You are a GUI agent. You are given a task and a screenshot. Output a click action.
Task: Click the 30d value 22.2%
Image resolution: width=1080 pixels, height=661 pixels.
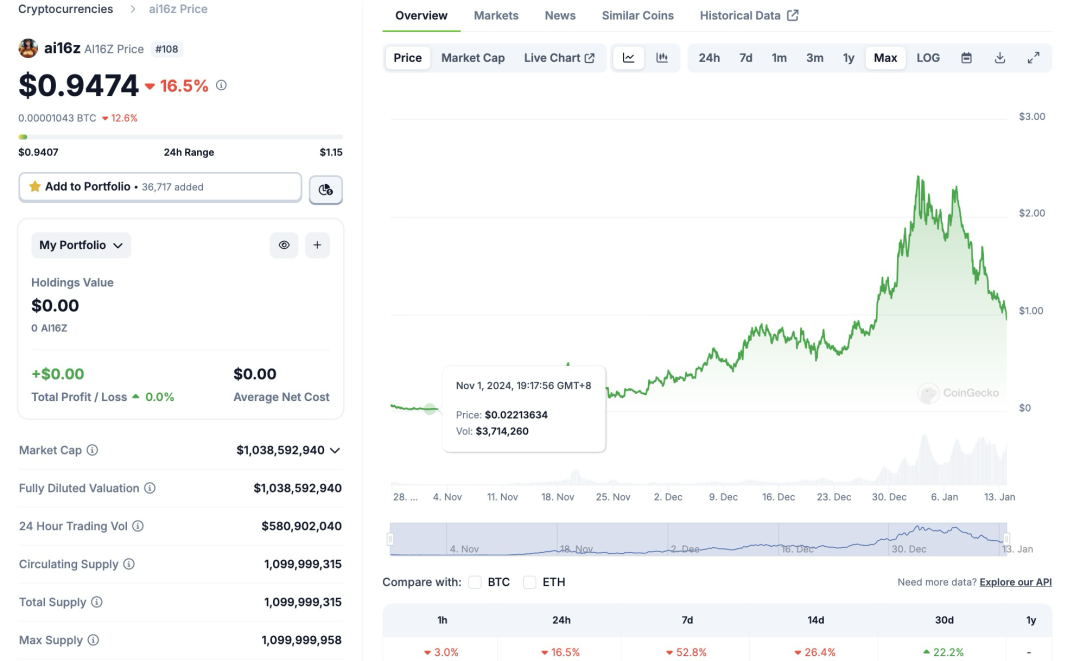tap(943, 652)
